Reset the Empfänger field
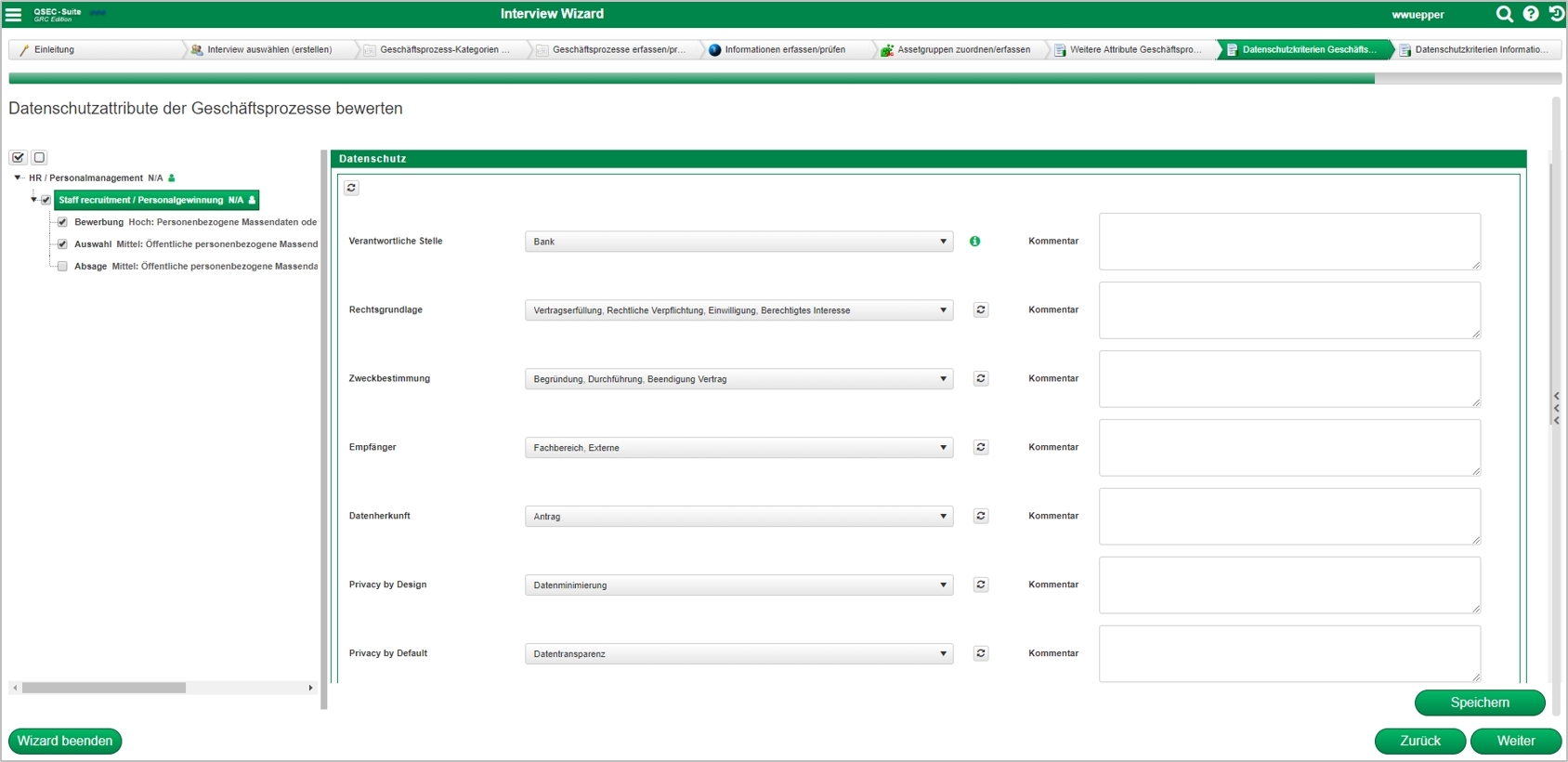 point(981,448)
